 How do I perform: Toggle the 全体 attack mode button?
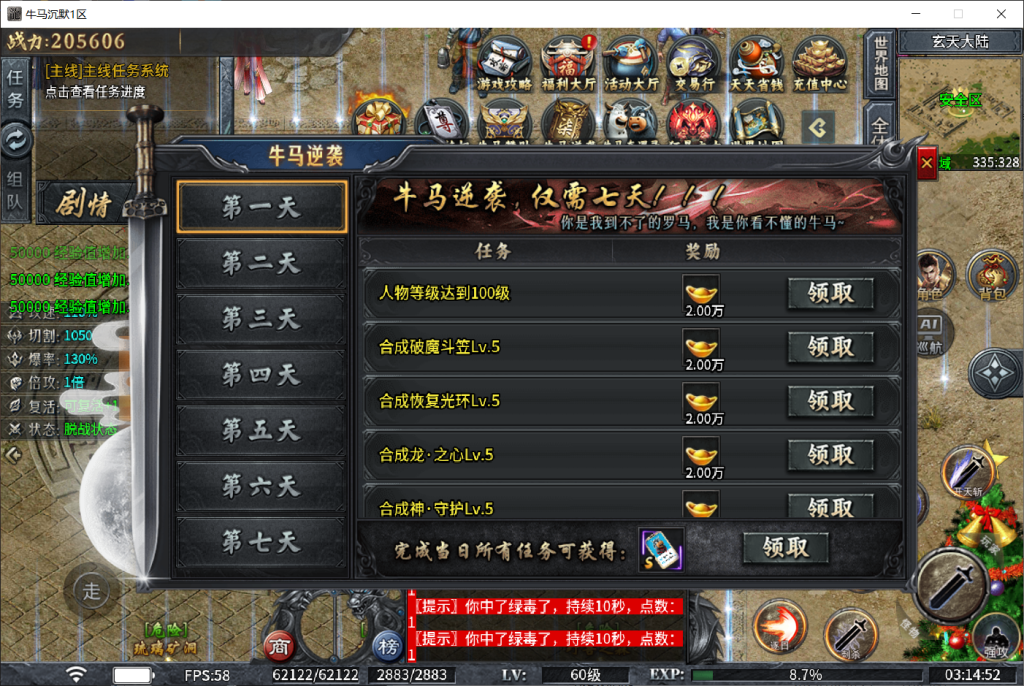(x=880, y=124)
